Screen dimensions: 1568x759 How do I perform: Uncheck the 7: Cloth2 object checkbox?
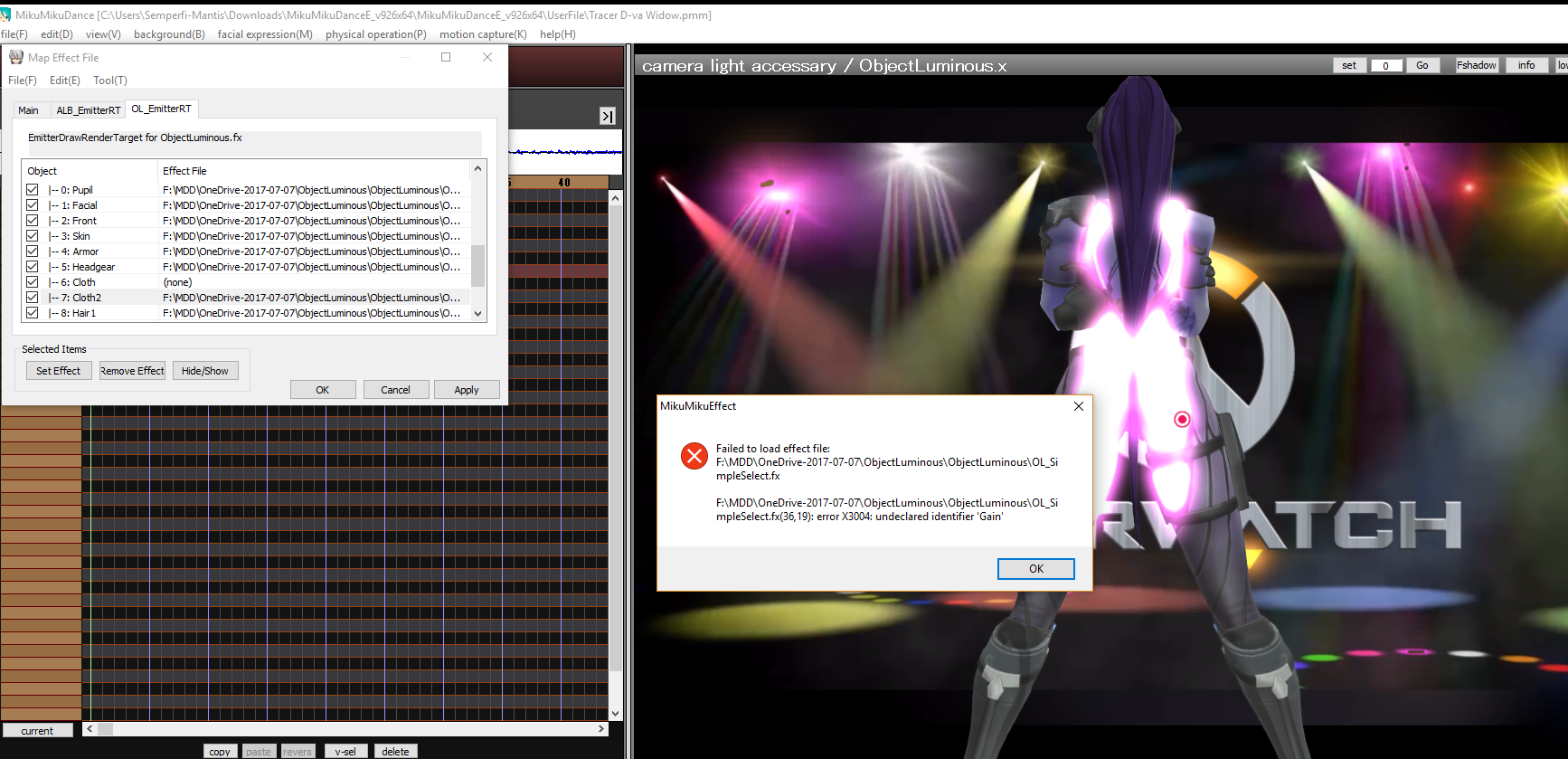[x=33, y=298]
